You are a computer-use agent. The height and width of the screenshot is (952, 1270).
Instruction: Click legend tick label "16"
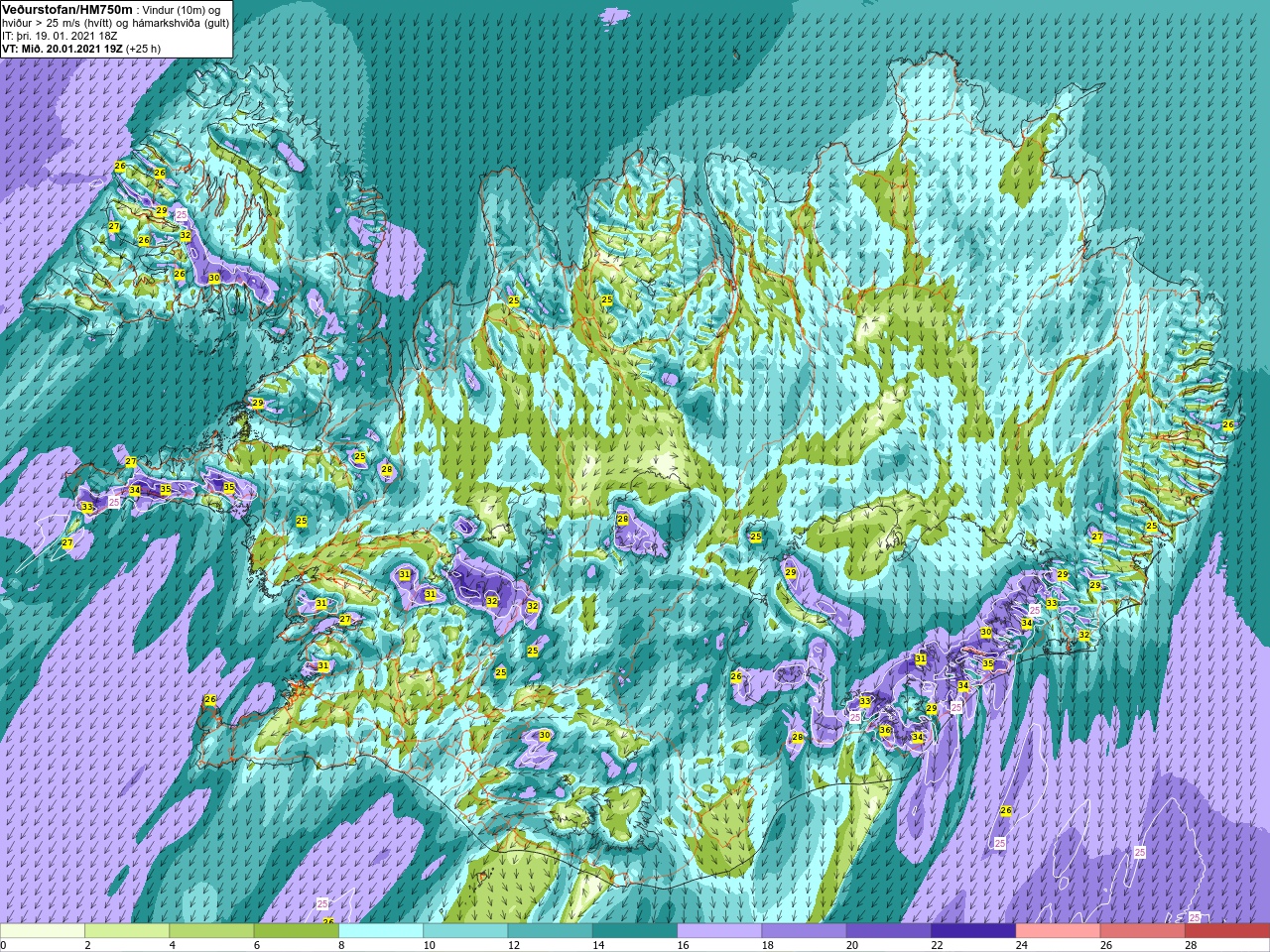[683, 945]
